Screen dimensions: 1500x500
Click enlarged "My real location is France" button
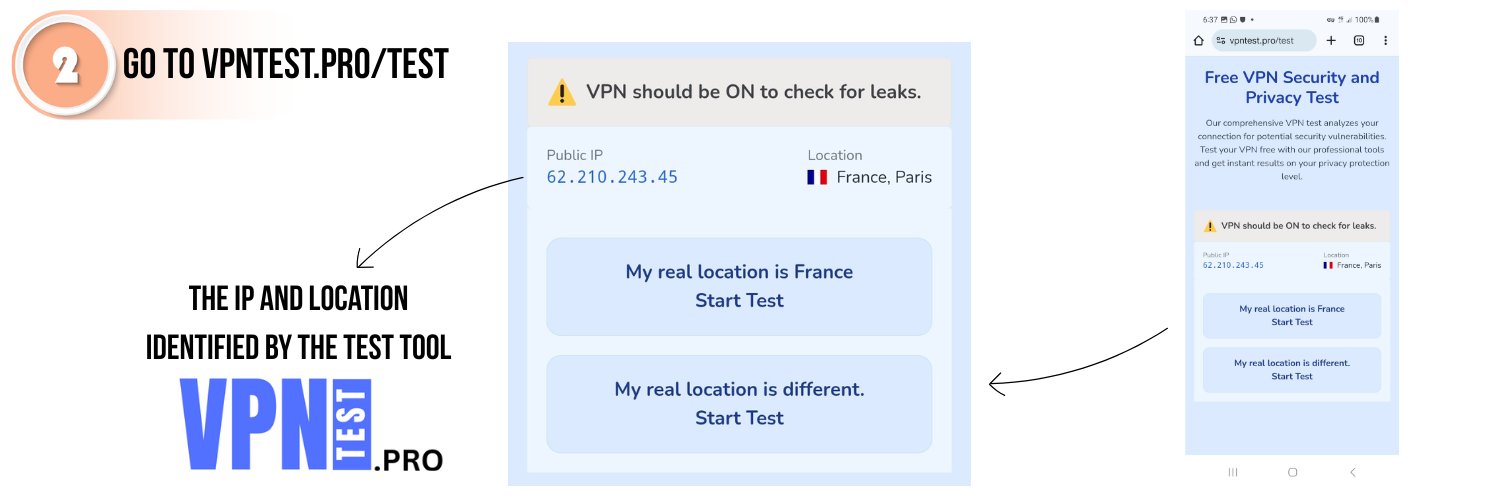click(739, 286)
